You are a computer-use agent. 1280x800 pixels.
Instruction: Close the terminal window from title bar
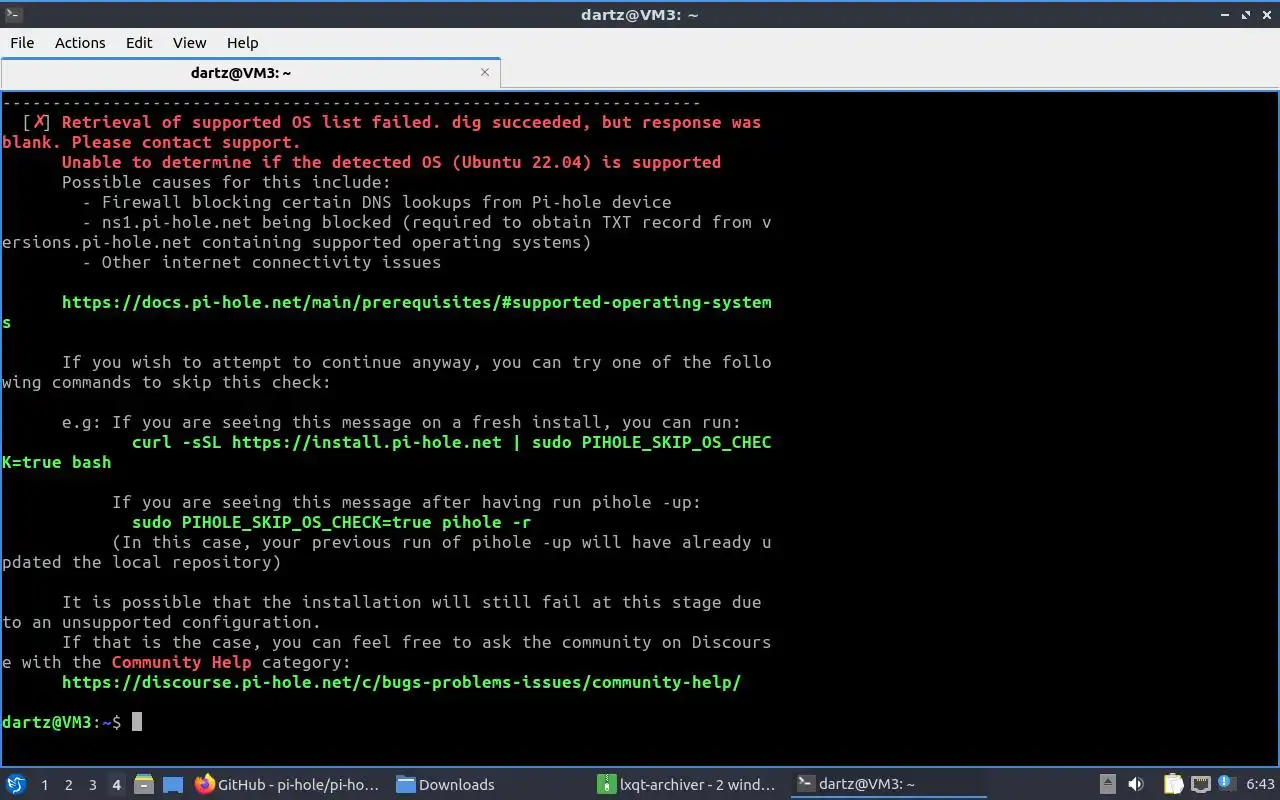point(1266,14)
